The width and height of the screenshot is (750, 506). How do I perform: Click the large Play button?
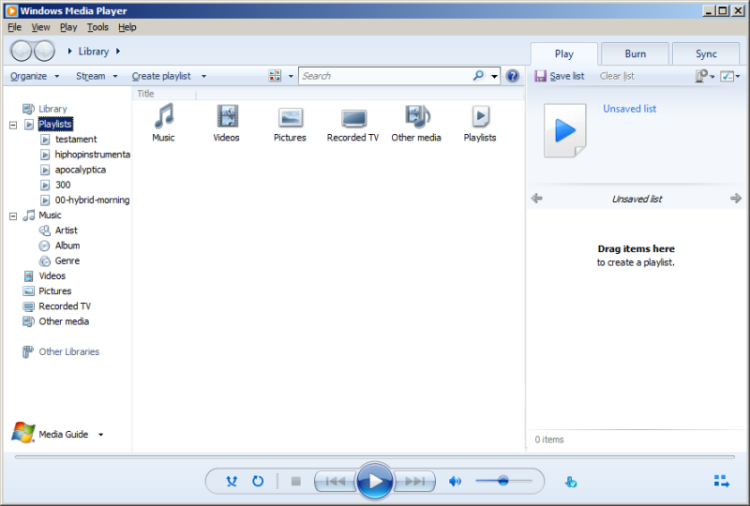coord(375,481)
